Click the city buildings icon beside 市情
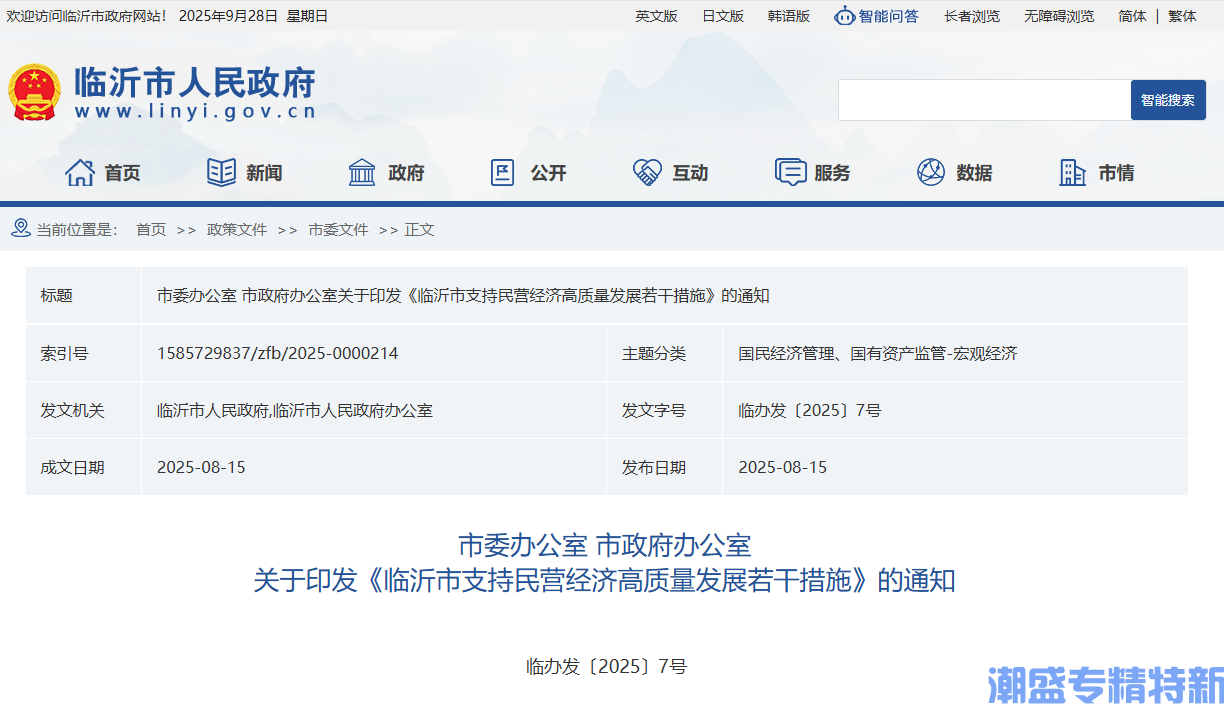1224x704 pixels. tap(1072, 173)
